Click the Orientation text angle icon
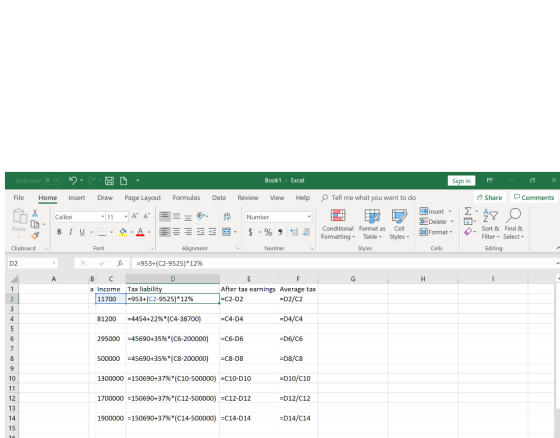This screenshot has width=560, height=438. coord(201,216)
